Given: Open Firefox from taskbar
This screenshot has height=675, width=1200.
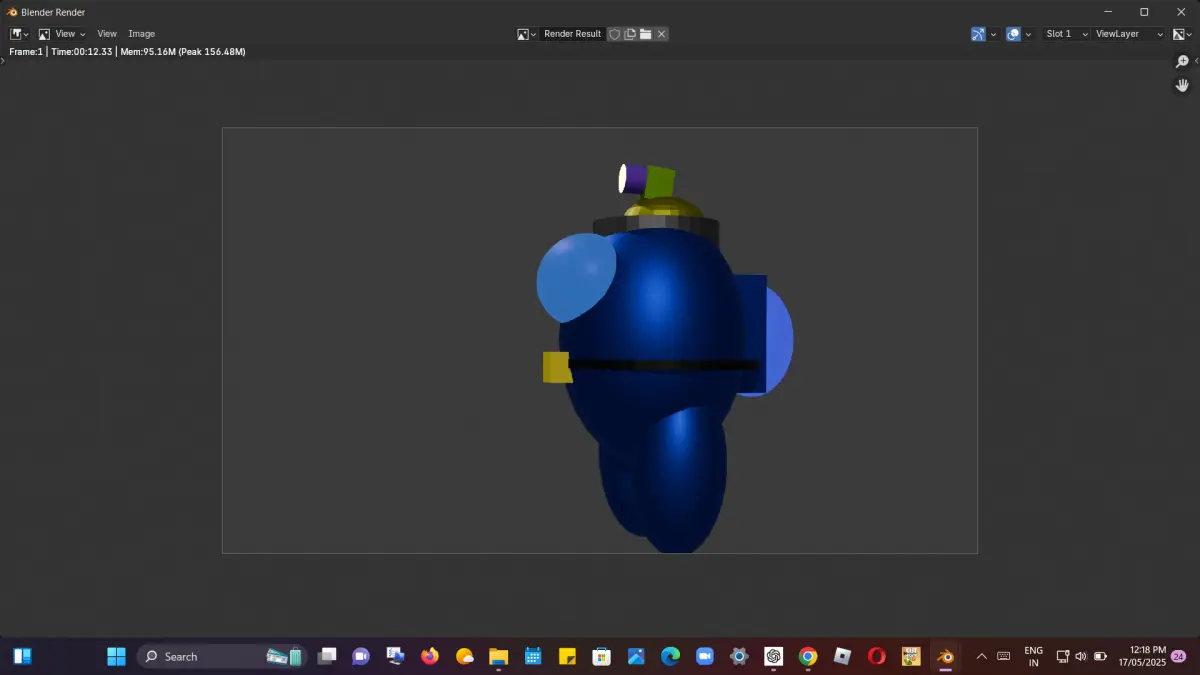Looking at the screenshot, I should (x=430, y=656).
